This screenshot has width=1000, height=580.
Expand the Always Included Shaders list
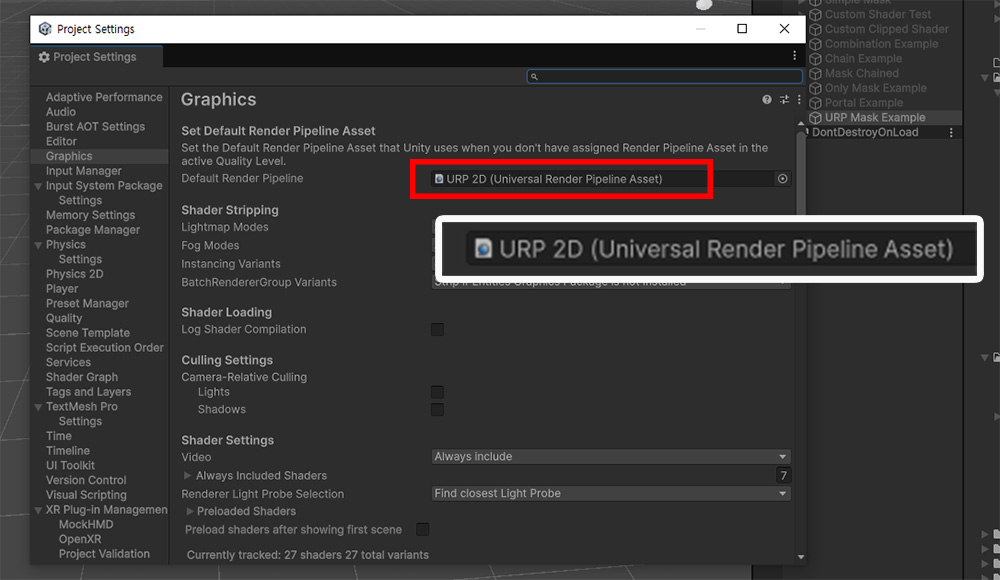tap(188, 475)
